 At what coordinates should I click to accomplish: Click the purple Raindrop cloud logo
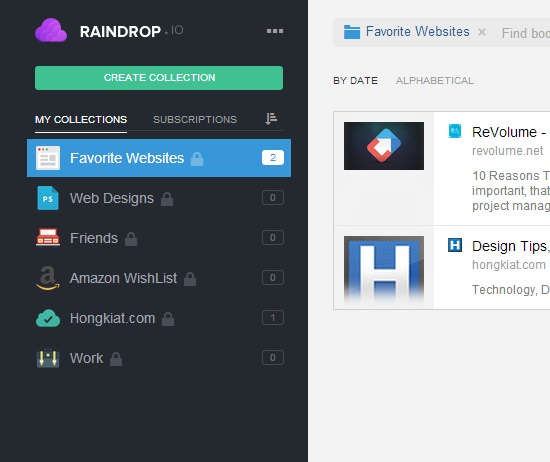[x=51, y=30]
